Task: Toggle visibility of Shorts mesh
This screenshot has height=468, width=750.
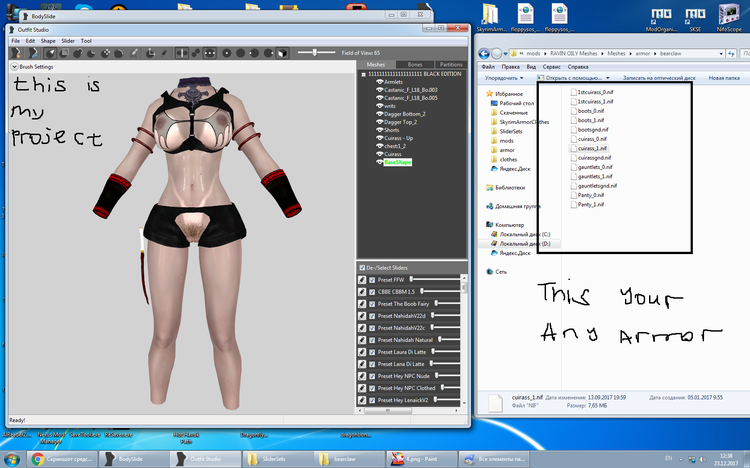Action: pos(380,130)
